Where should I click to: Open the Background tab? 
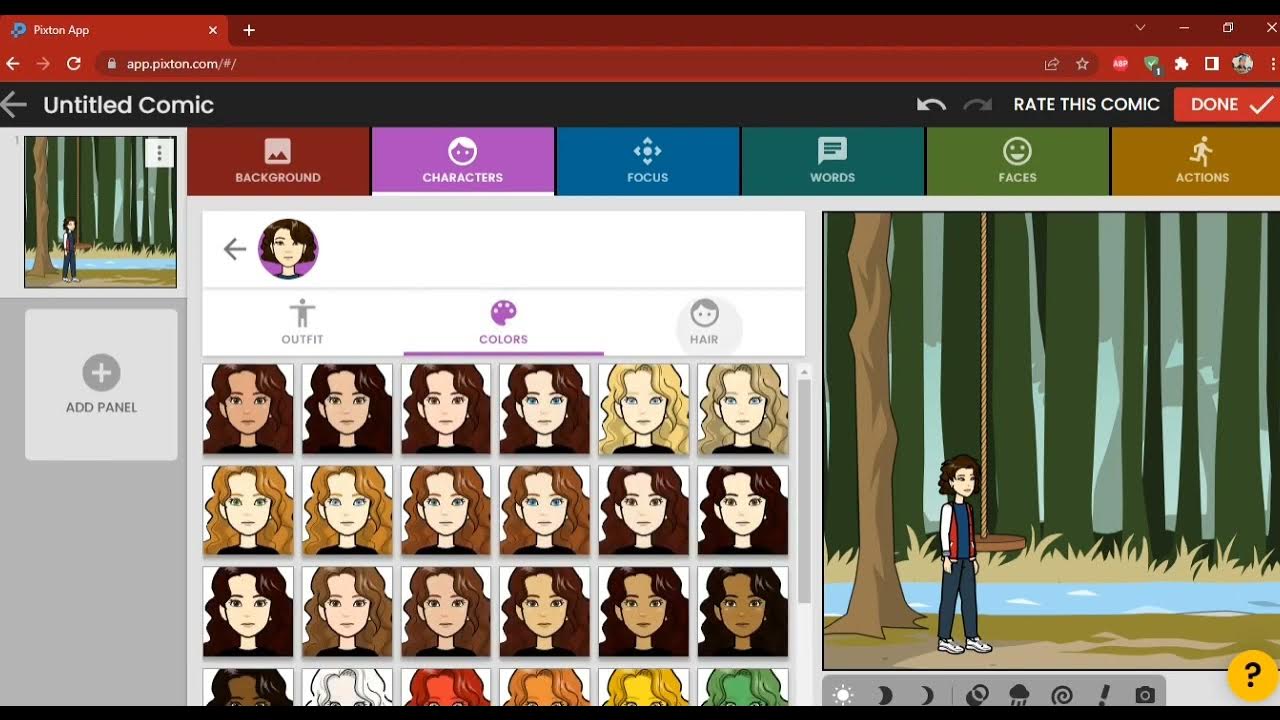[x=278, y=161]
